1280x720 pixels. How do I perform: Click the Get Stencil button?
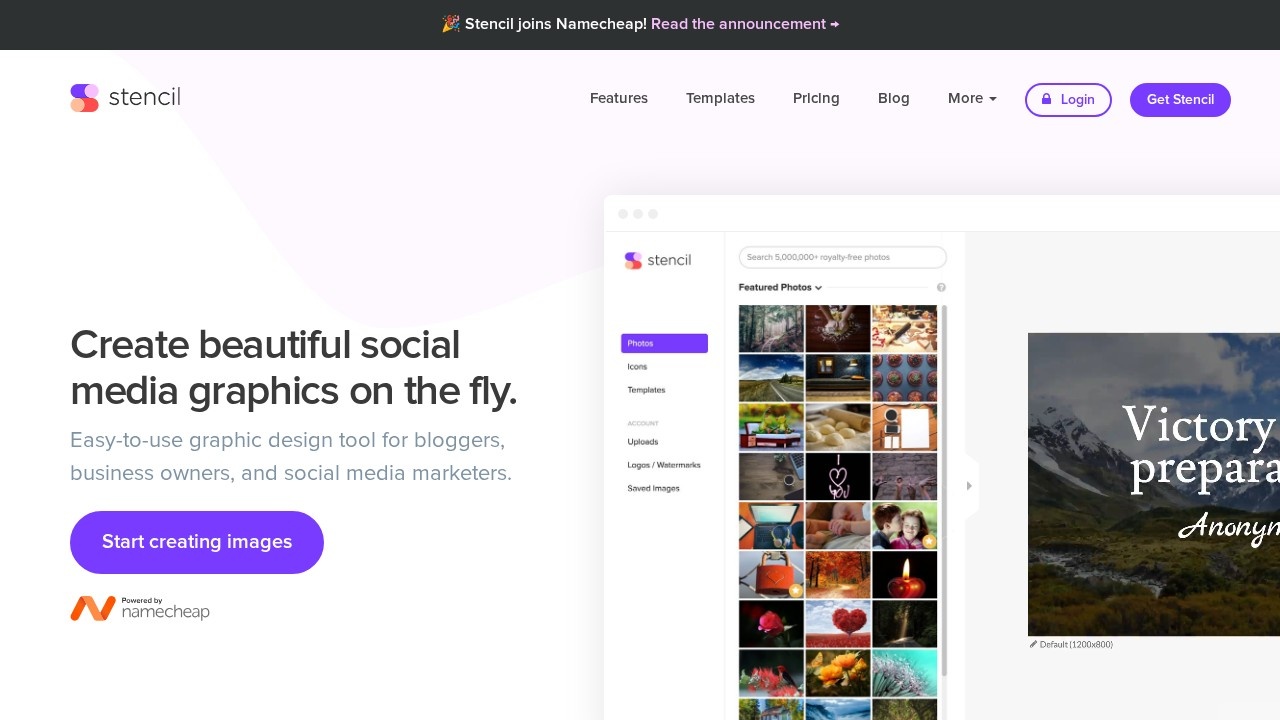click(x=1180, y=99)
